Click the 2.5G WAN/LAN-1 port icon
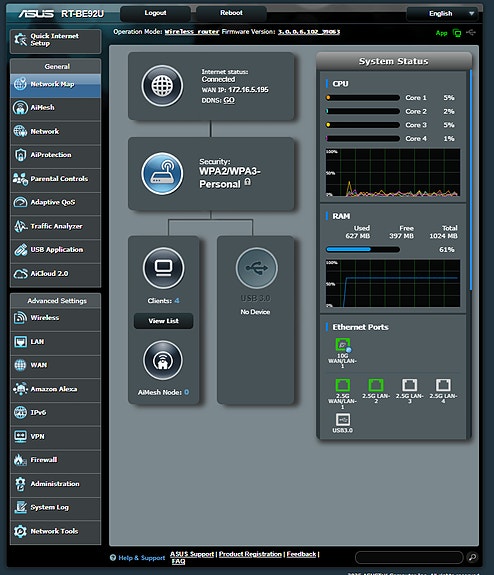 pyautogui.click(x=343, y=385)
